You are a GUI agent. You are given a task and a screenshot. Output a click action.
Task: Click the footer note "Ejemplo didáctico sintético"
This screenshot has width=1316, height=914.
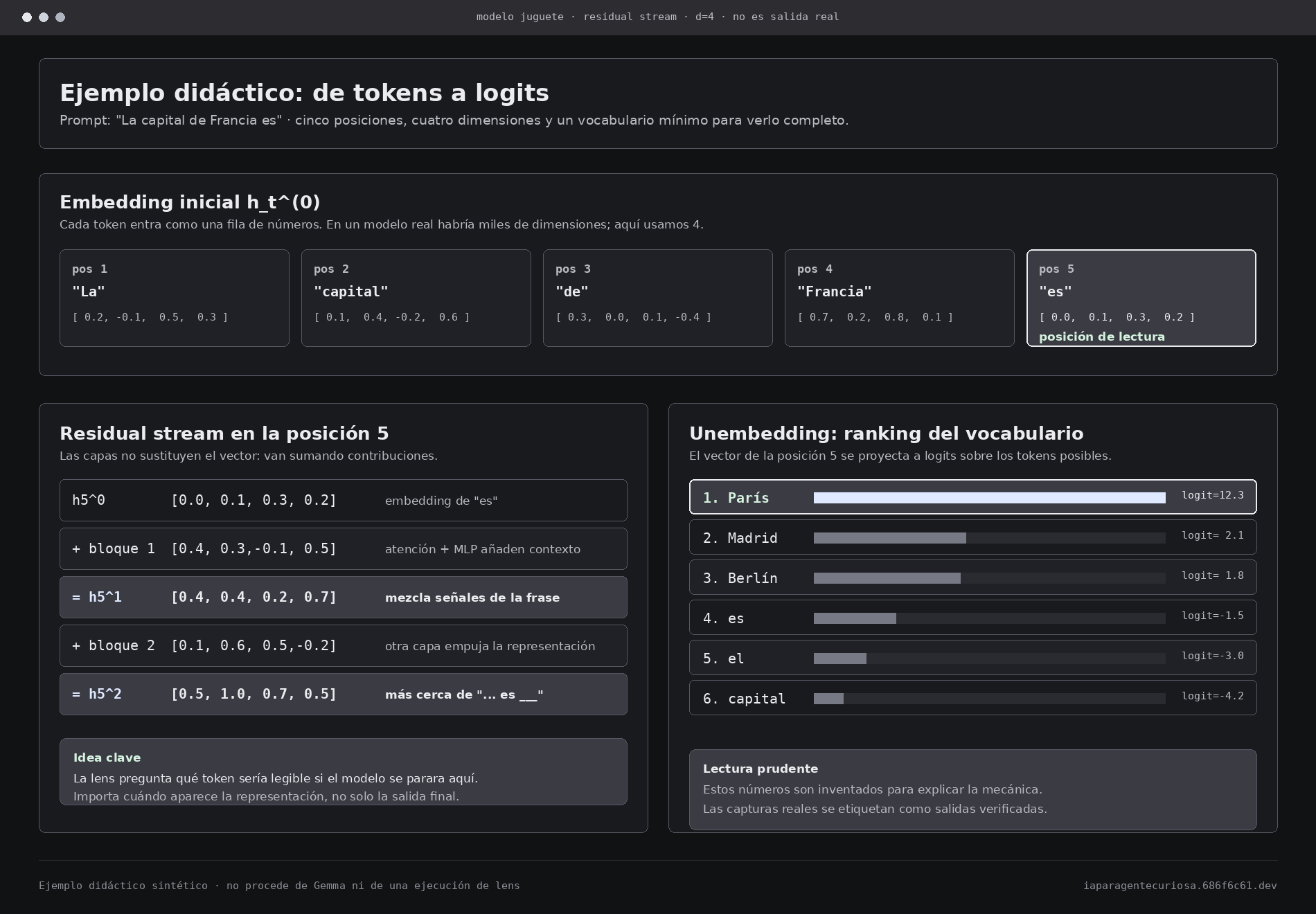click(123, 886)
